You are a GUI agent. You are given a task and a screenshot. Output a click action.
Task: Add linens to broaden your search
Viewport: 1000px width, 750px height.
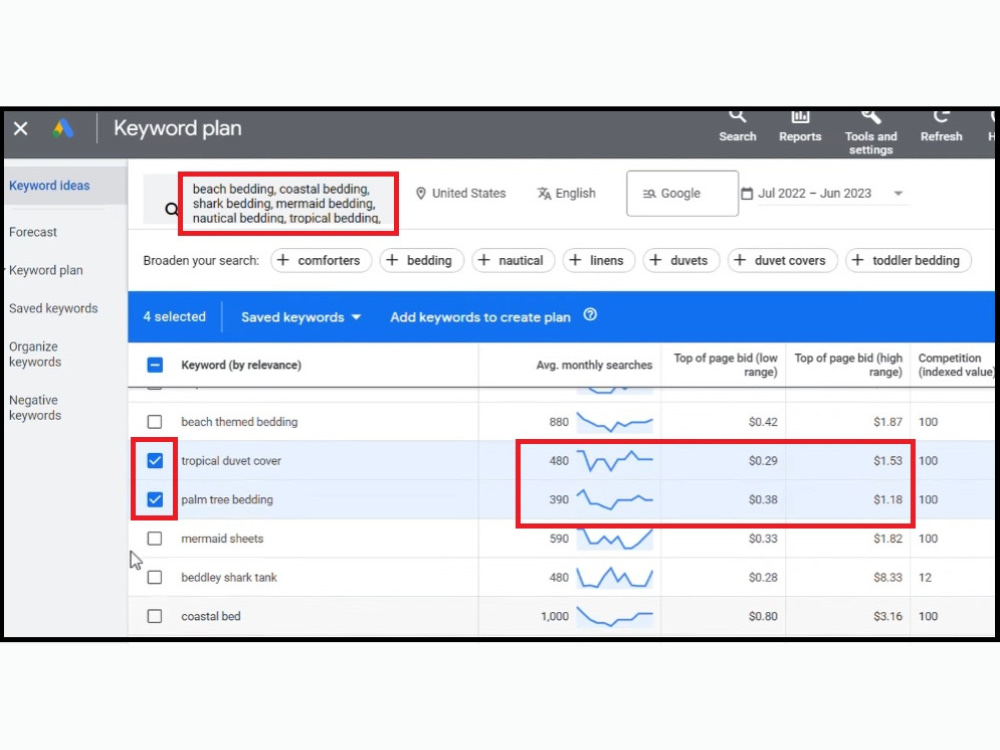[598, 260]
